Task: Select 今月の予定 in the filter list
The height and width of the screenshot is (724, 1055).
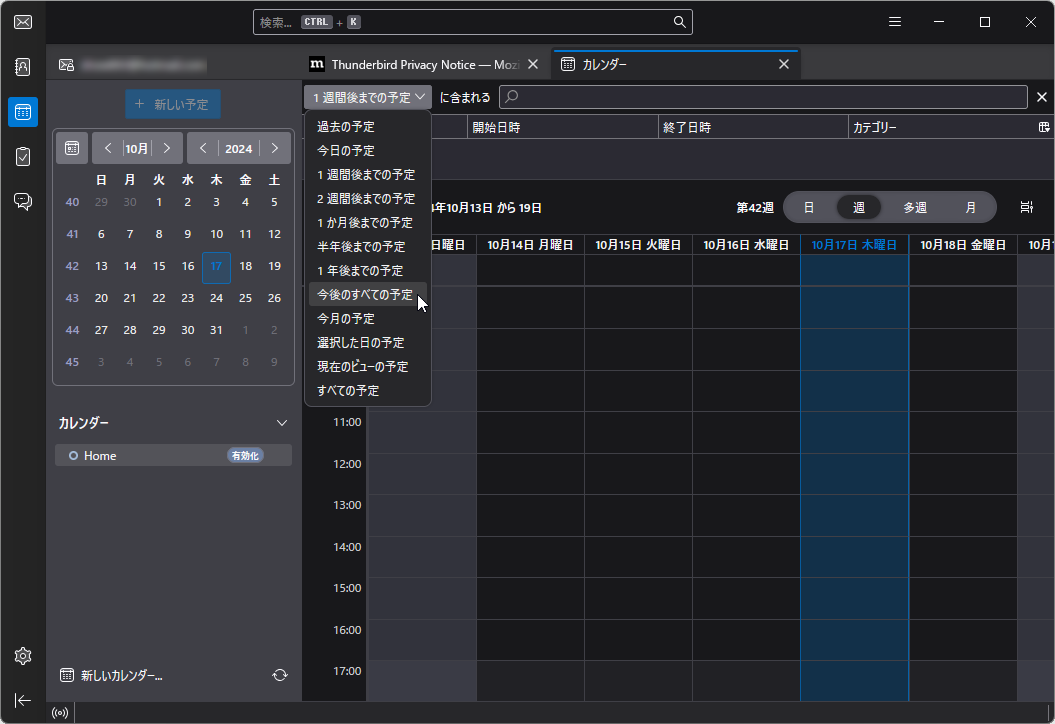Action: [x=368, y=319]
